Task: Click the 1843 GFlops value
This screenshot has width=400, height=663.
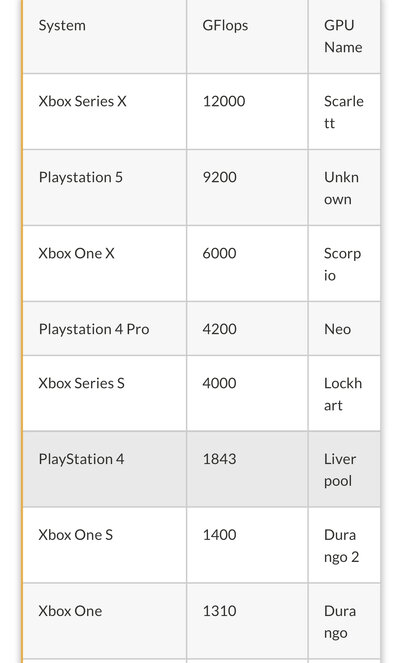Action: click(219, 459)
